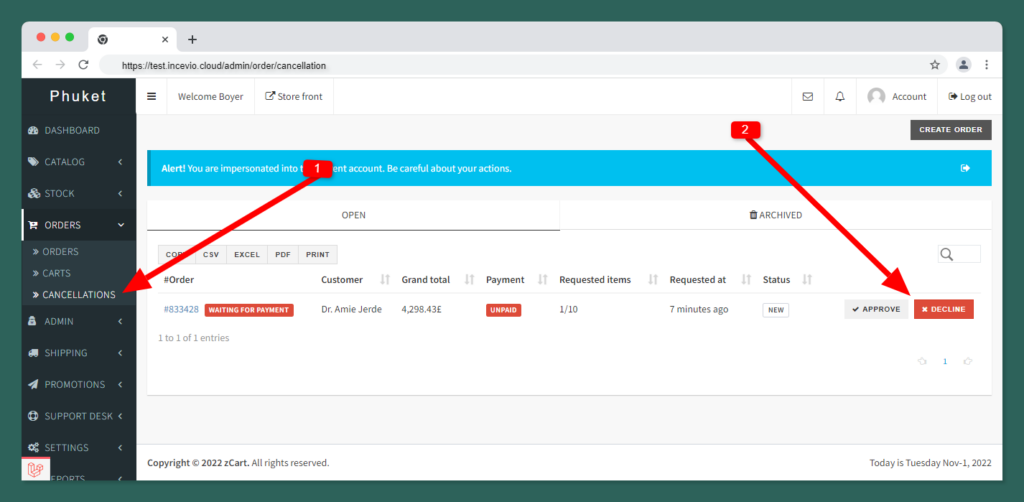Expand the Stock sidebar menu
1024x502 pixels.
pos(78,194)
